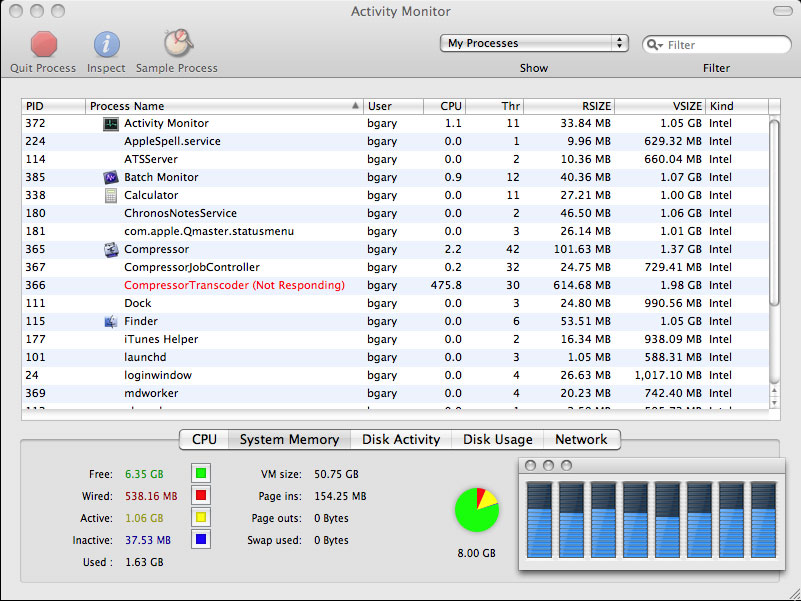Open the My Processes show dropdown
Viewport: 801px width, 601px height.
(534, 43)
